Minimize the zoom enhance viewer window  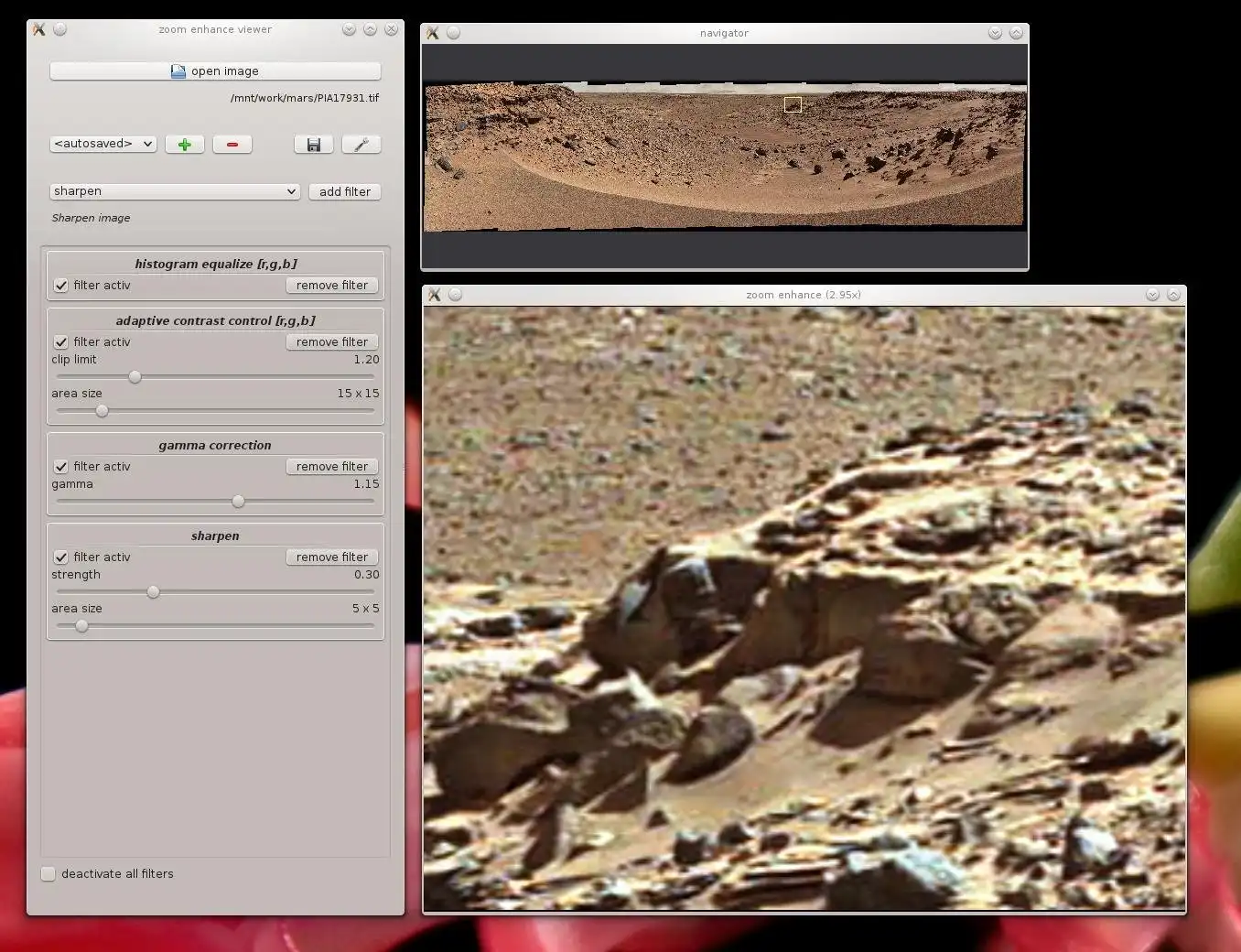[349, 29]
